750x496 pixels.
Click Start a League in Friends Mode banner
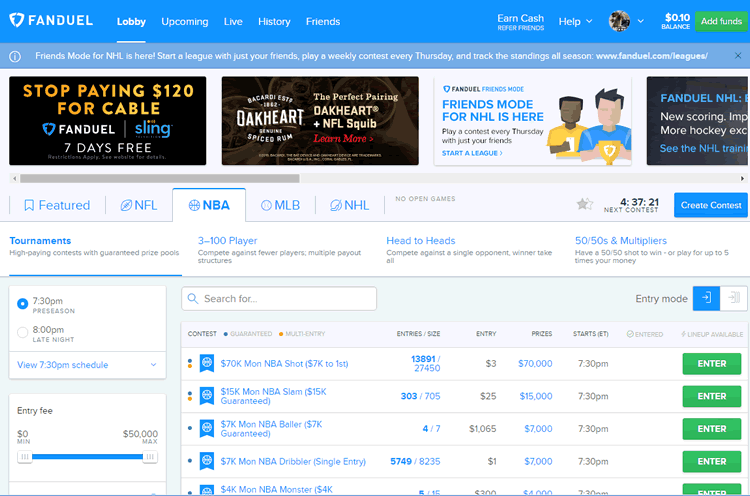tap(472, 153)
